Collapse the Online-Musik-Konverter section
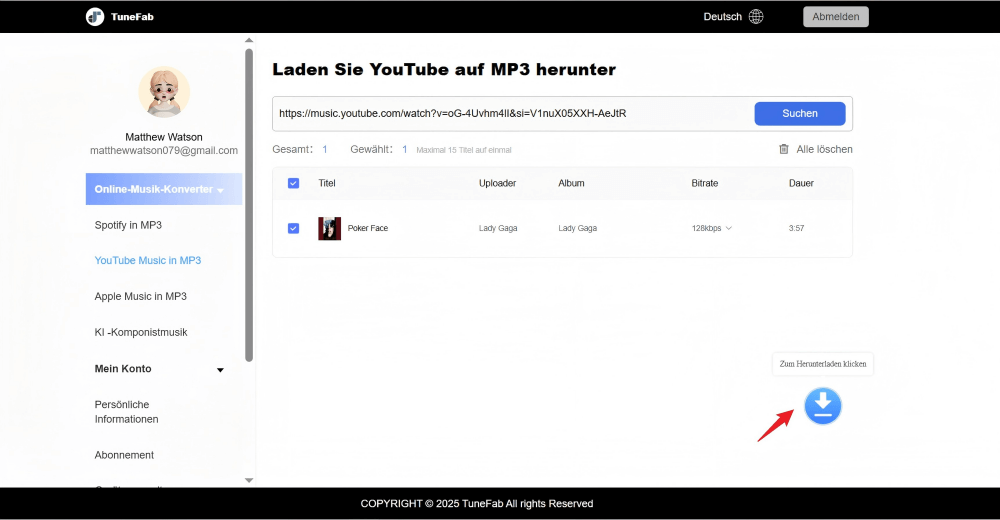This screenshot has width=1000, height=520. point(220,190)
